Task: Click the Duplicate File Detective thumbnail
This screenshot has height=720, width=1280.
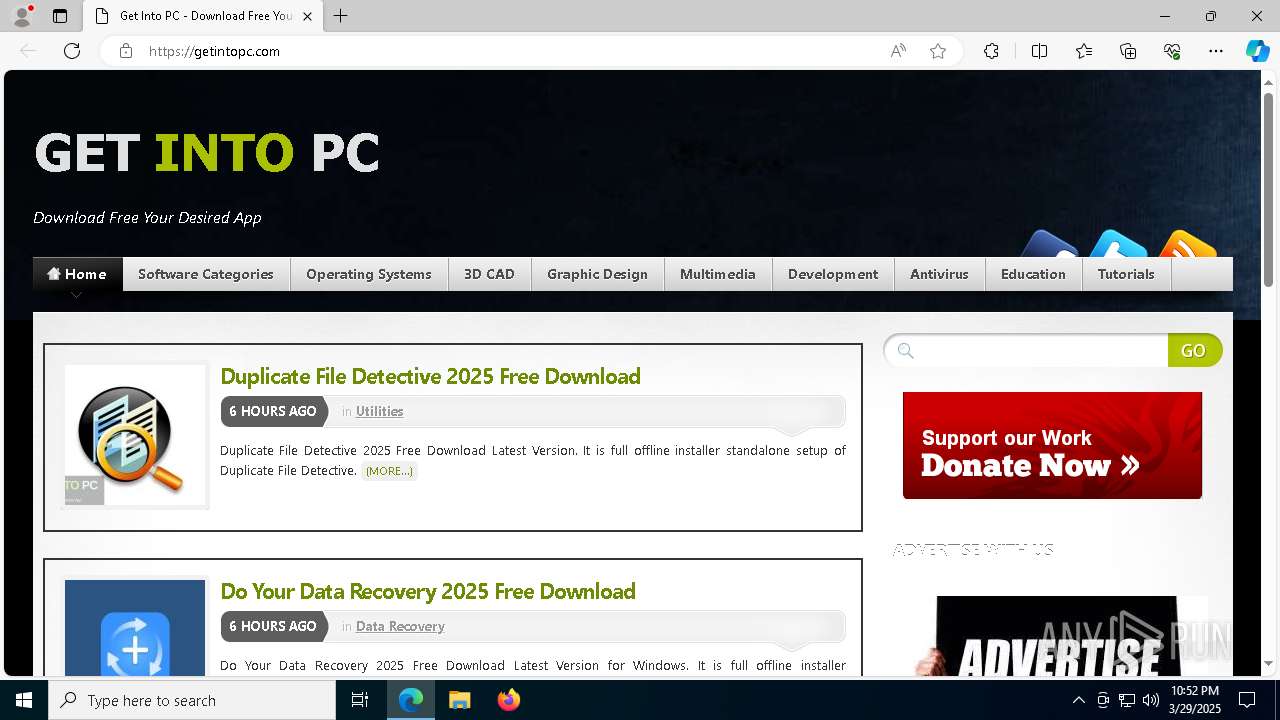Action: pos(135,435)
